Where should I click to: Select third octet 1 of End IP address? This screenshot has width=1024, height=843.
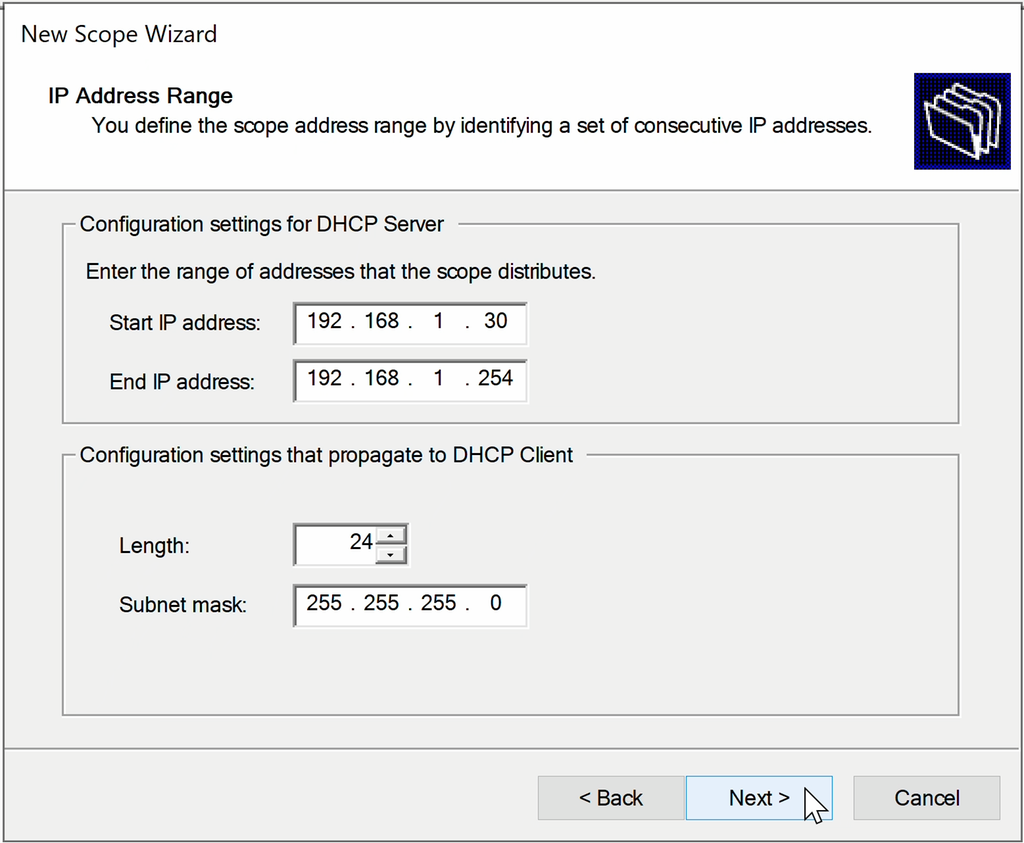tap(438, 378)
